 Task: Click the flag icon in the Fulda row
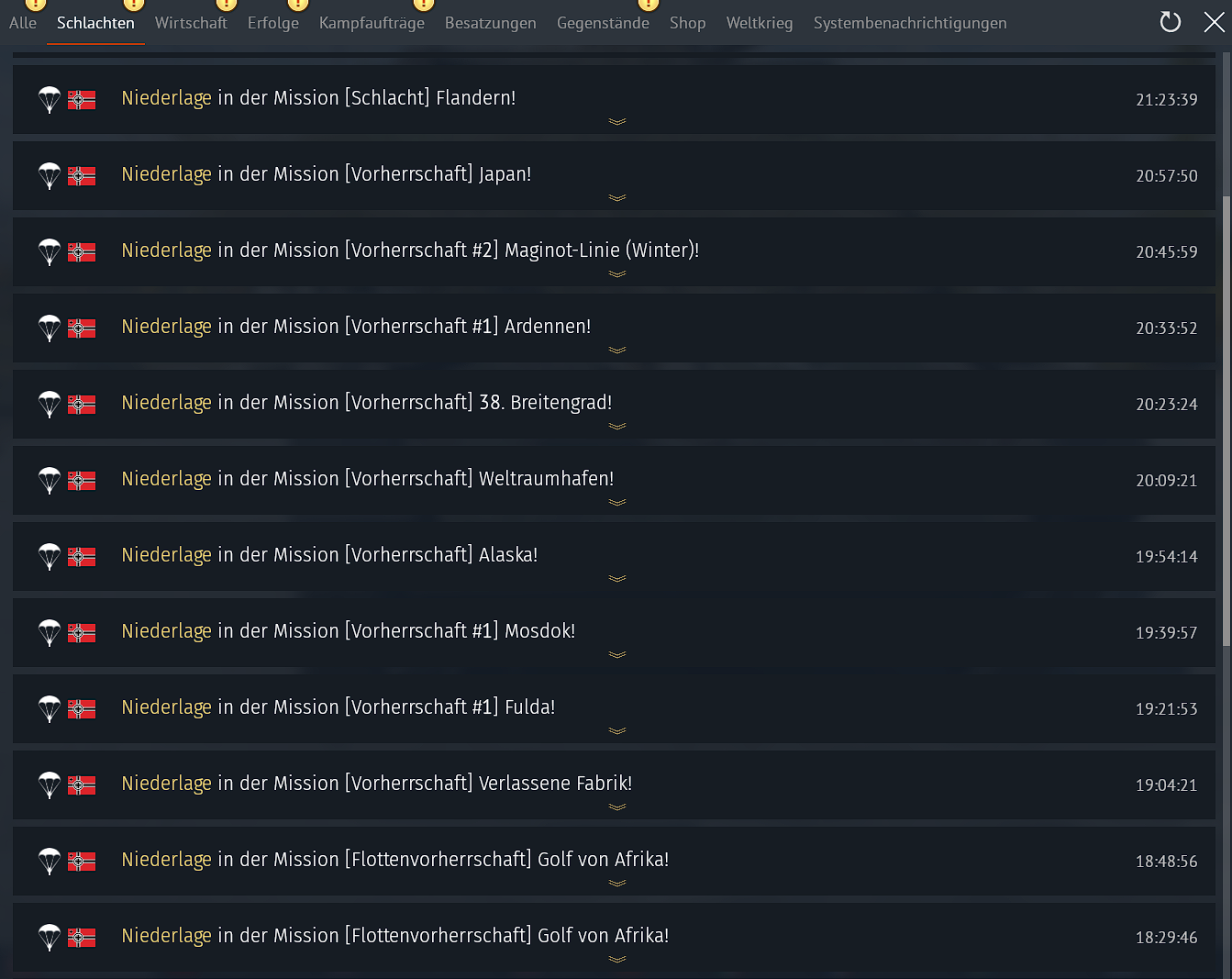[x=82, y=708]
